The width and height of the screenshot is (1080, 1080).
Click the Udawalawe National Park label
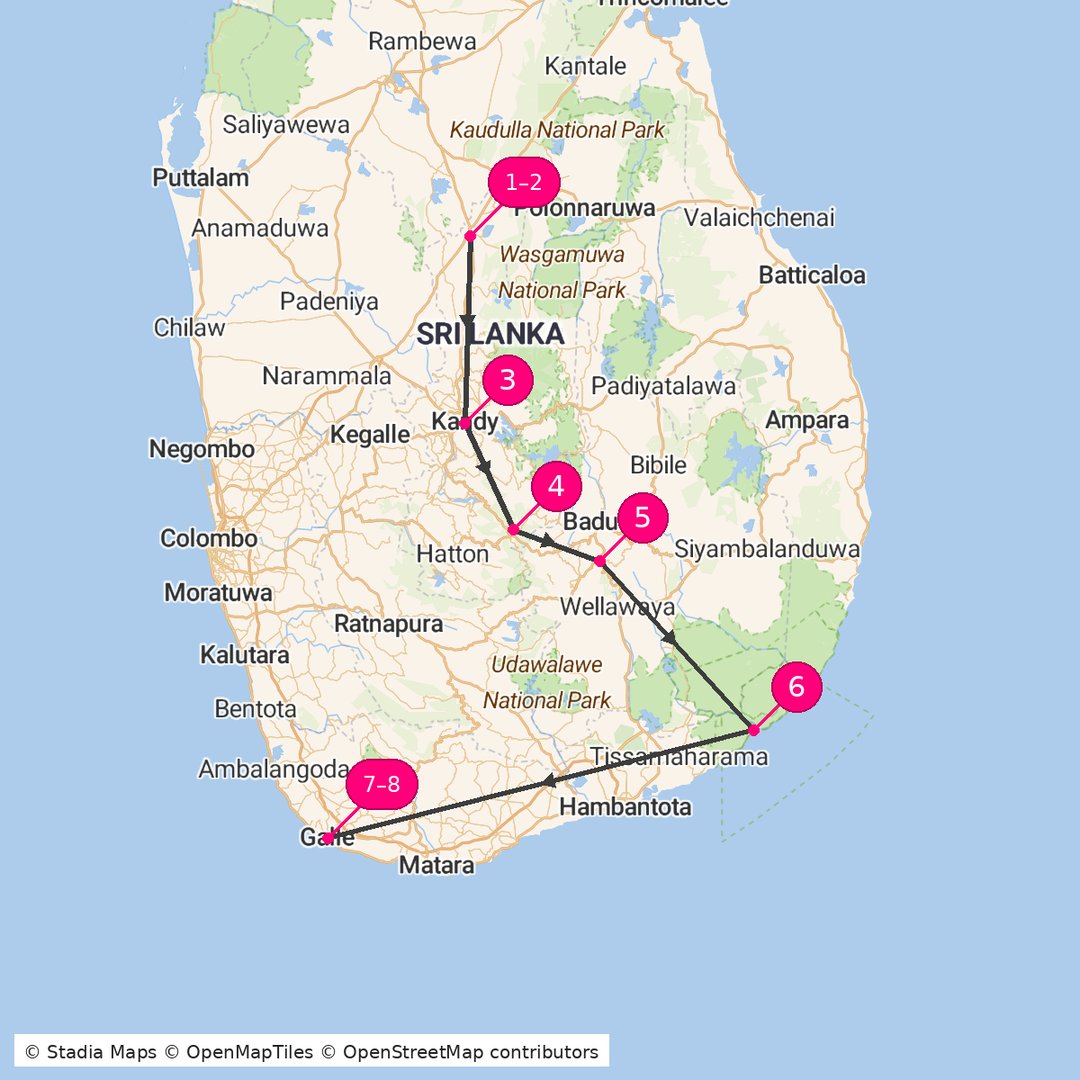click(546, 683)
